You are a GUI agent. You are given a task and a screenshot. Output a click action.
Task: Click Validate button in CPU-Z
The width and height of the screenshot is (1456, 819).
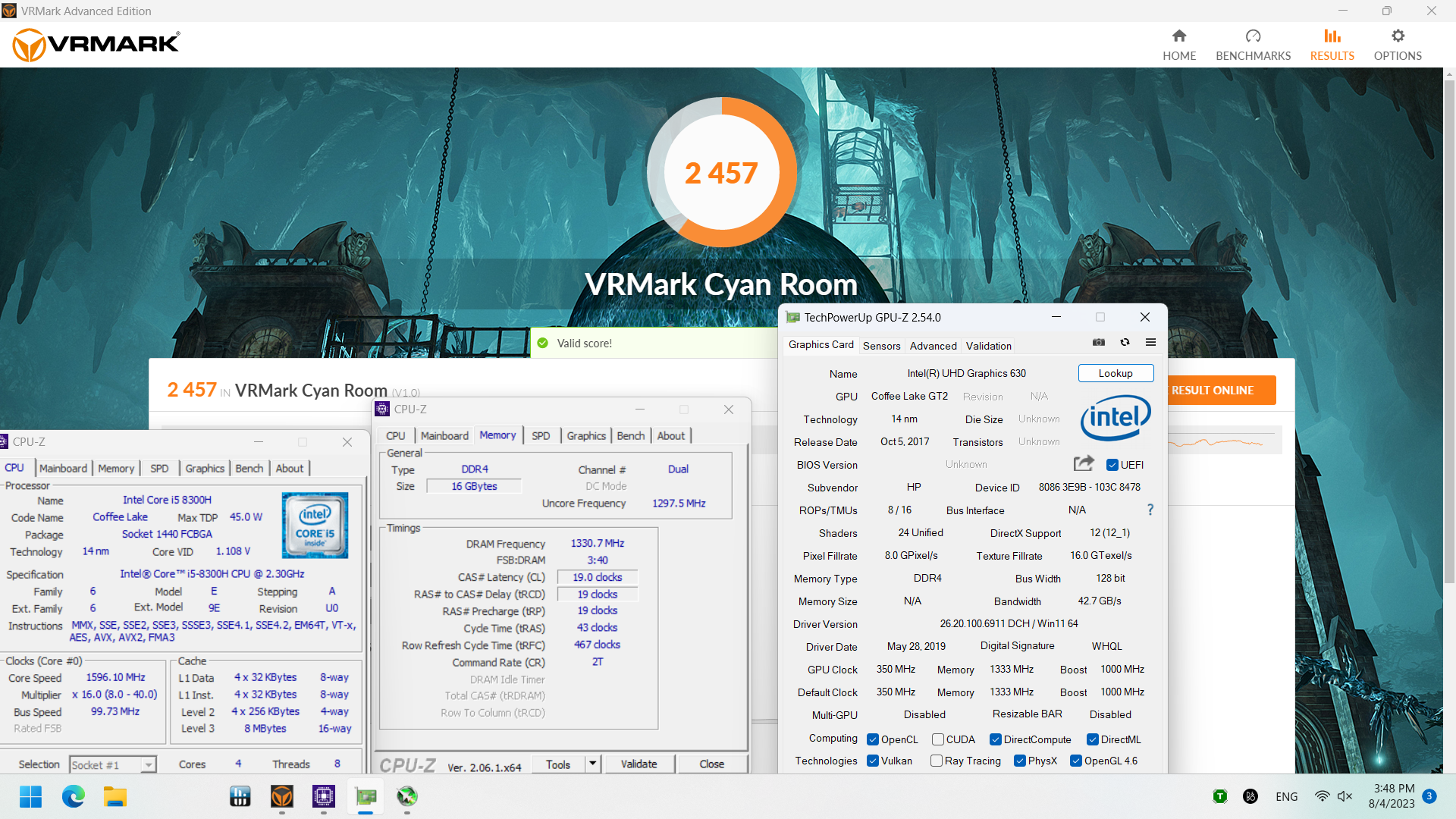(x=639, y=764)
